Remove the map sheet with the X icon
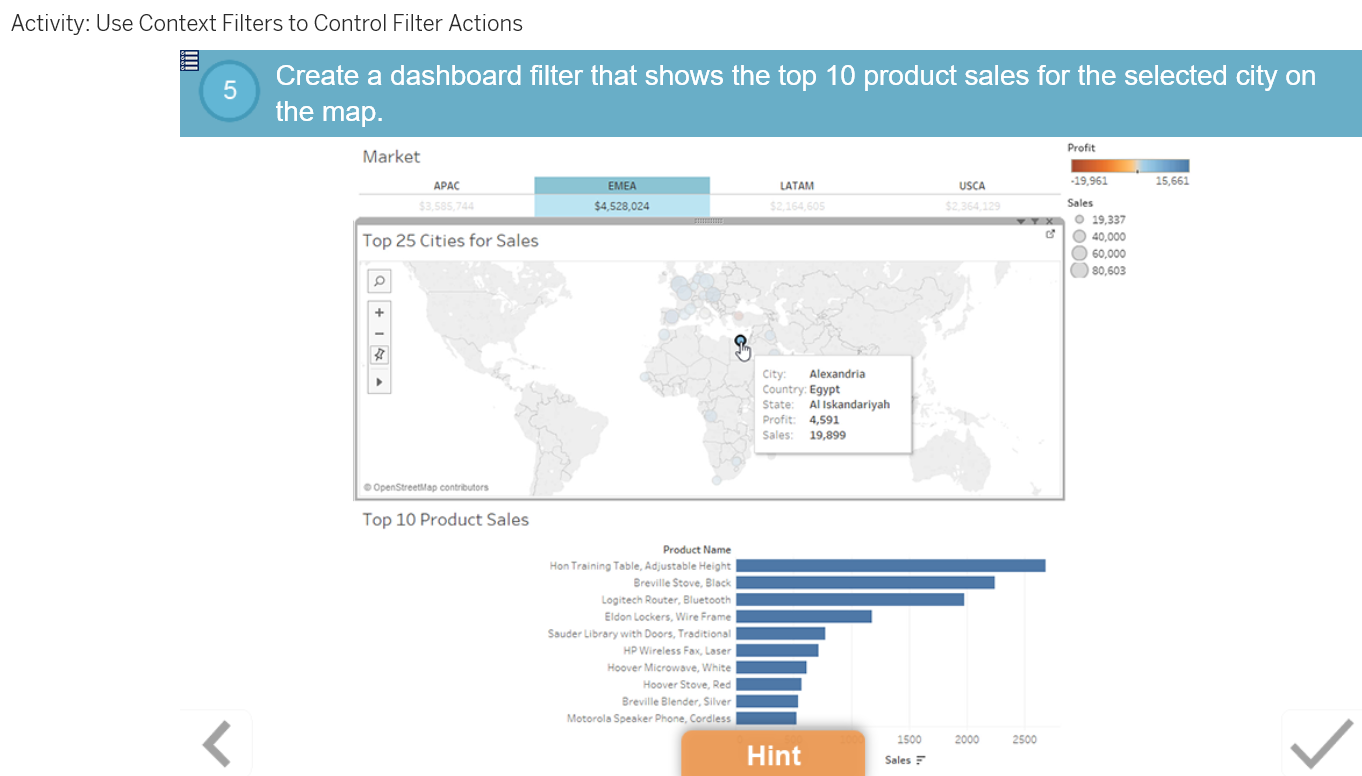The height and width of the screenshot is (776, 1362). (x=1048, y=221)
